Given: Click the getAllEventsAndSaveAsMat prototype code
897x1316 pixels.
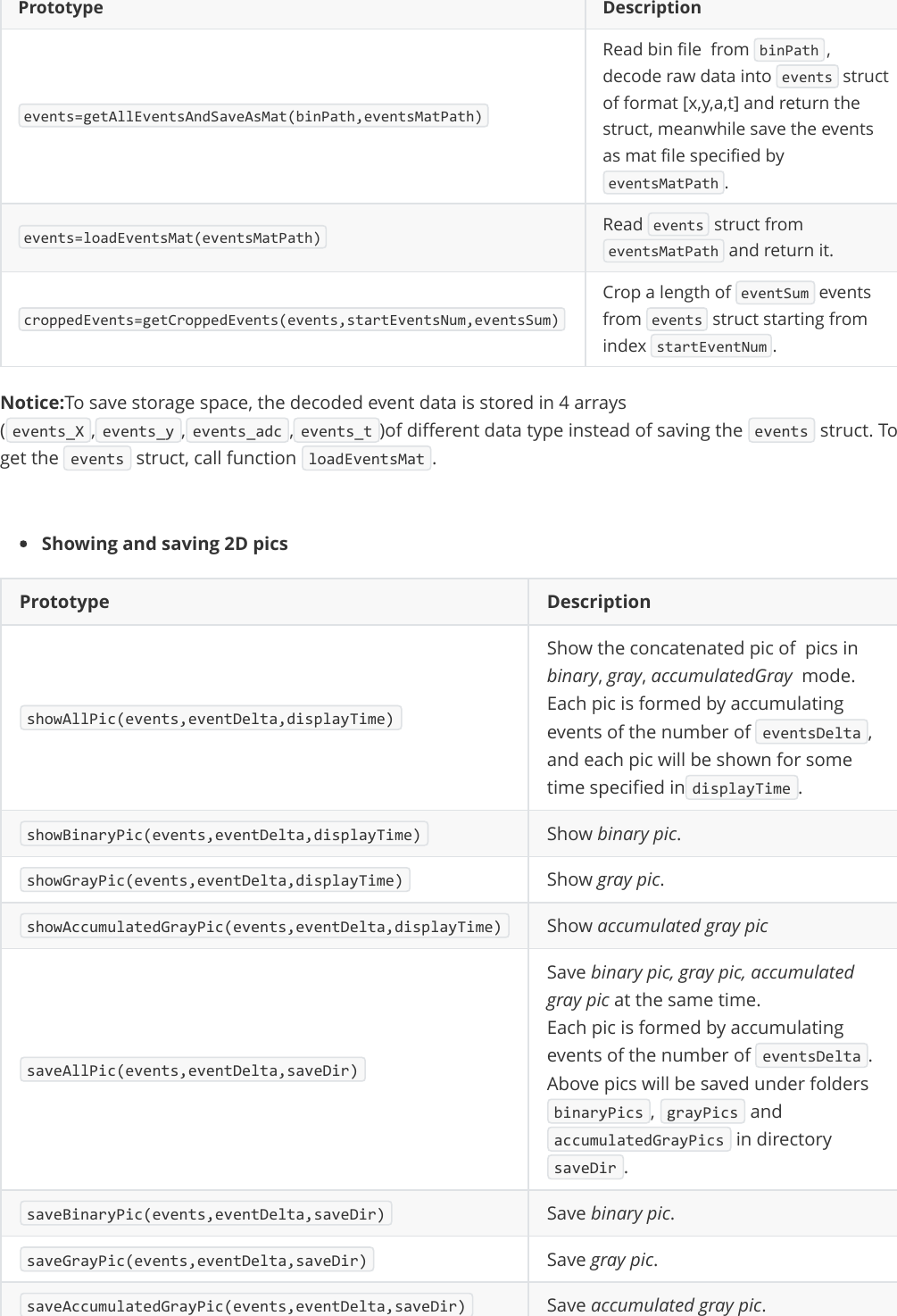Looking at the screenshot, I should [x=253, y=116].
